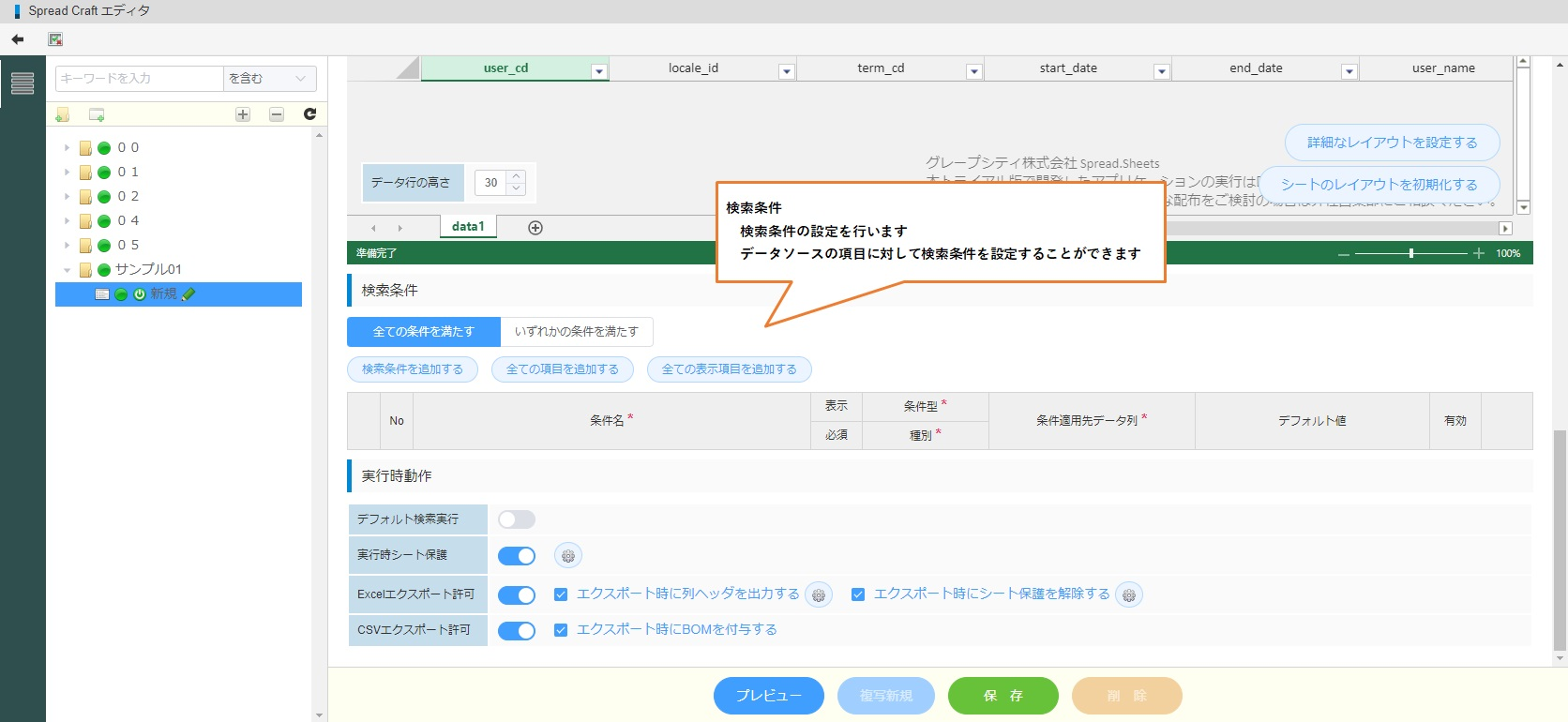The height and width of the screenshot is (722, 1568).
Task: Add a new sheet tab with plus circle
Action: tap(535, 228)
